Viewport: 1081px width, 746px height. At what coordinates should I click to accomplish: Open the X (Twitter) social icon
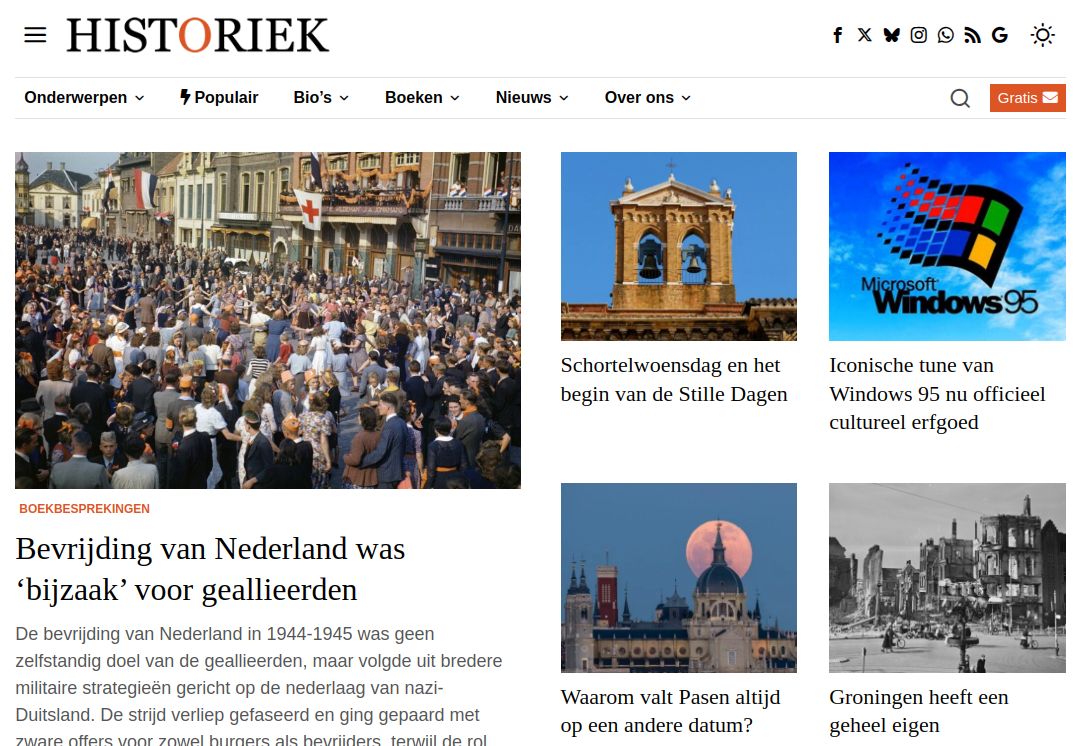(x=865, y=35)
